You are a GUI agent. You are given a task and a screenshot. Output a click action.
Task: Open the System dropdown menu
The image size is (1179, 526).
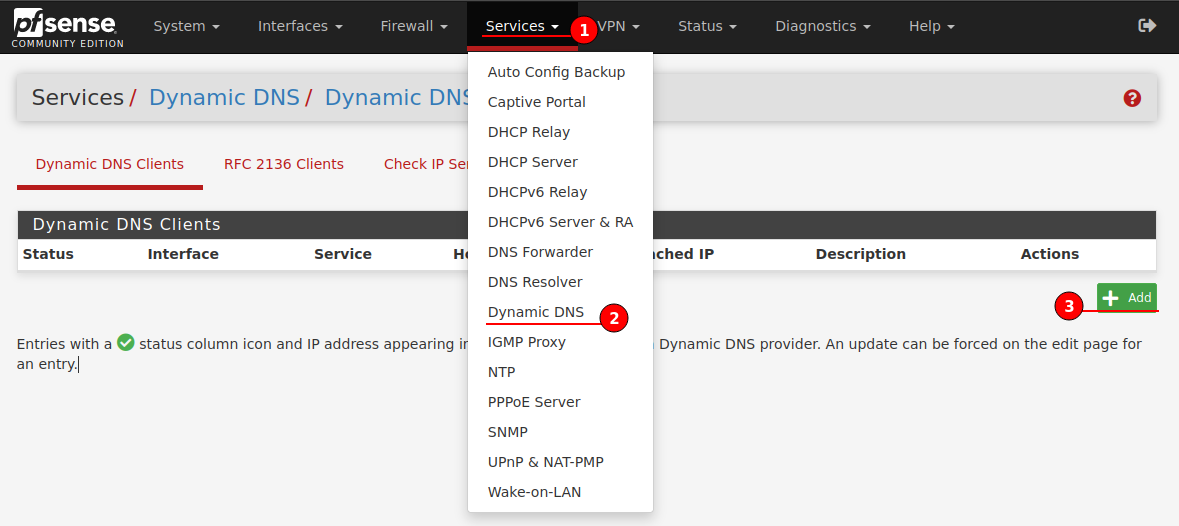(x=186, y=26)
